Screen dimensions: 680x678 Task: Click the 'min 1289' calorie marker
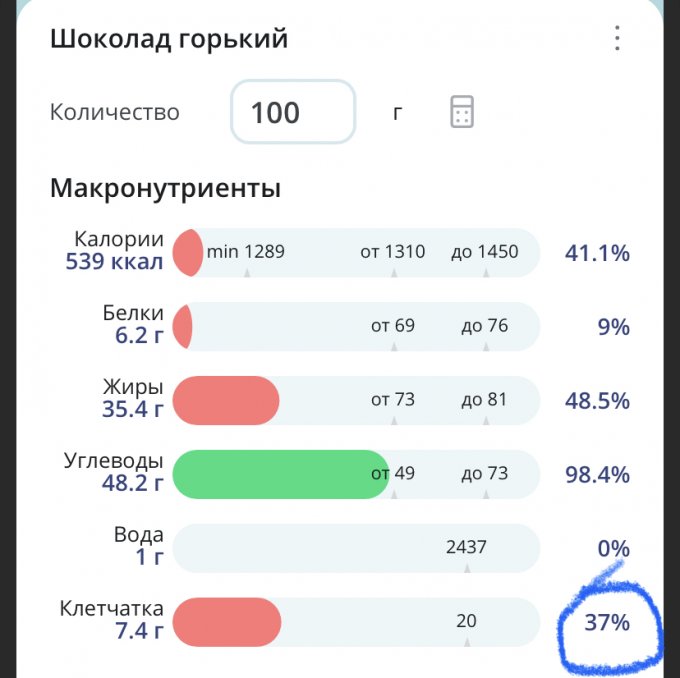pos(245,252)
